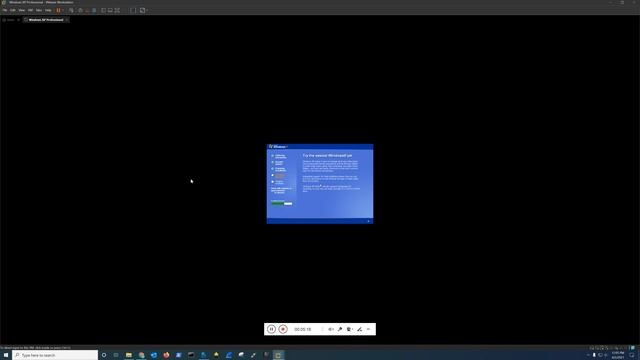Minimize the recorder control bar
640x360 pixels.
click(369, 329)
